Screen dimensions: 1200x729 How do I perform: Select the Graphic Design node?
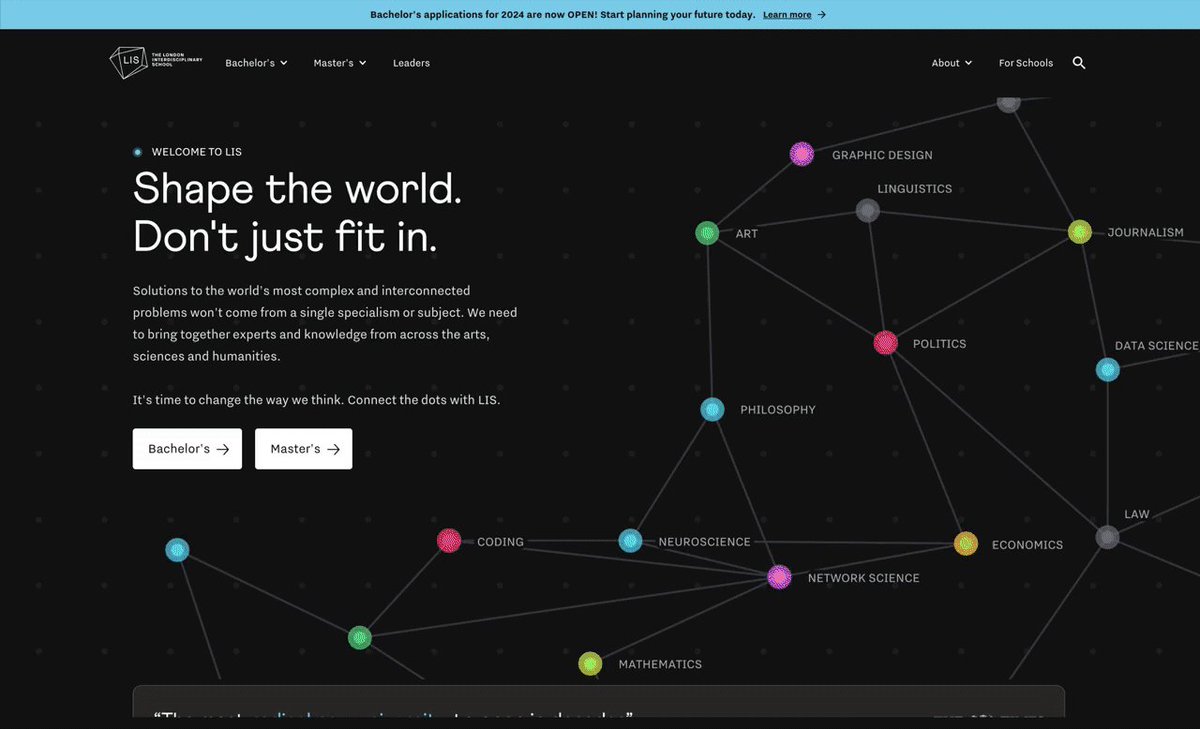coord(802,154)
